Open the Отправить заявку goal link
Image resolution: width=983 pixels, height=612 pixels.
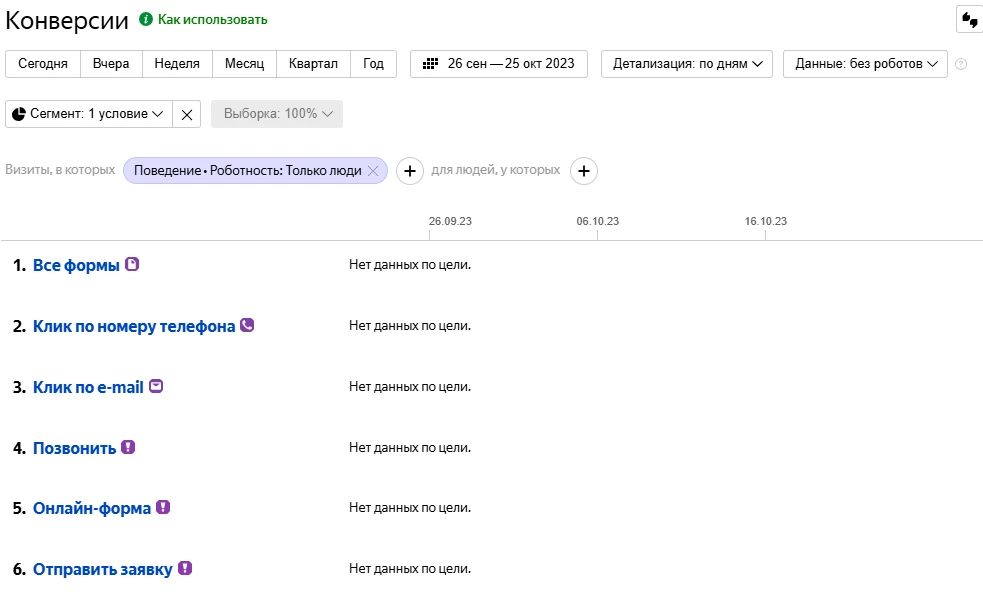pyautogui.click(x=103, y=569)
